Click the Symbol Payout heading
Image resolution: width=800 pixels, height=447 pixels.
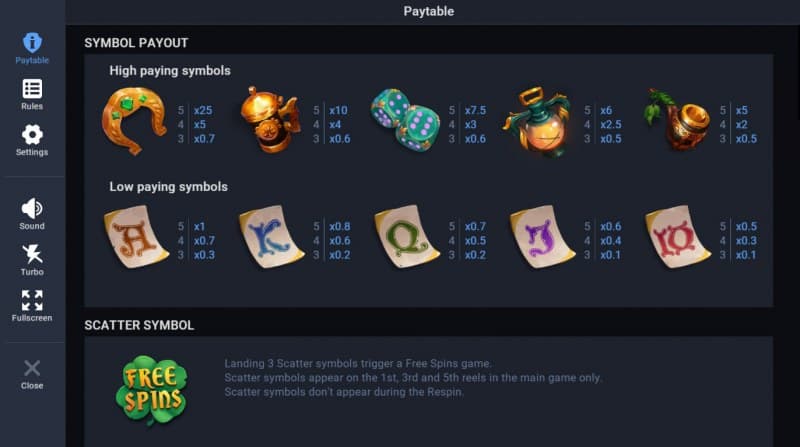point(136,43)
